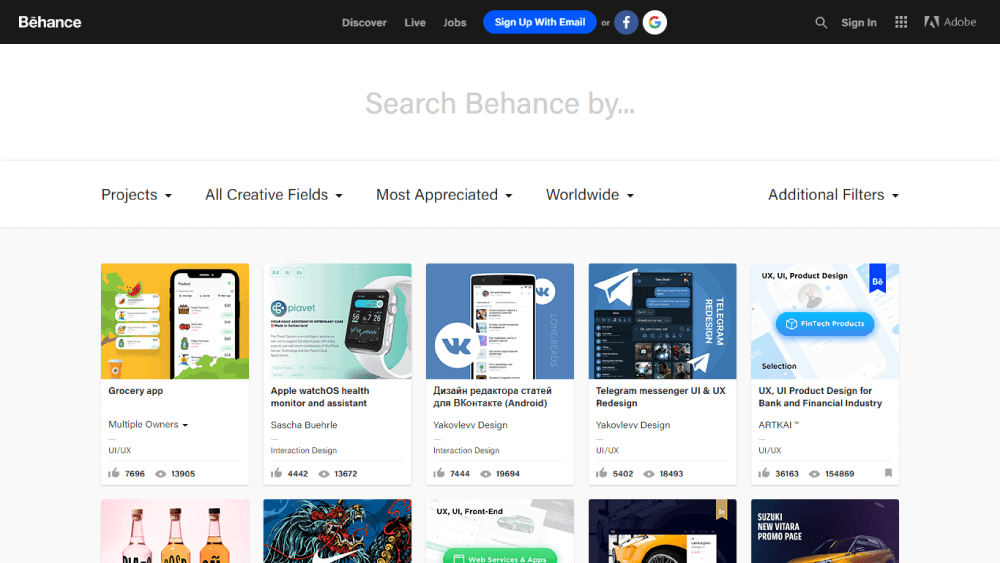Click the Search Behance by input field
1000x563 pixels.
click(500, 103)
